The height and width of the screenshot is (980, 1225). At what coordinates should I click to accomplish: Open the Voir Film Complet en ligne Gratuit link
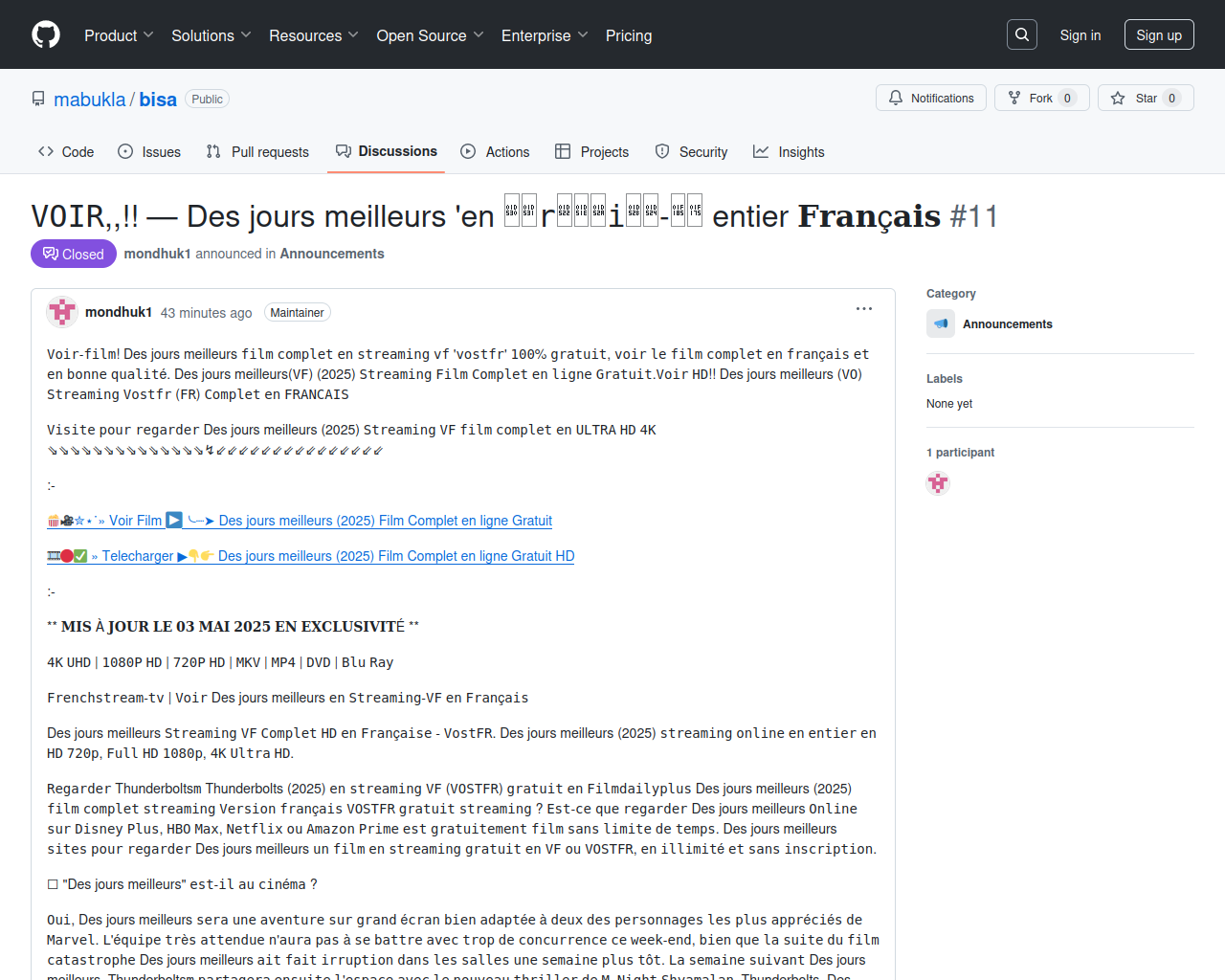point(300,521)
